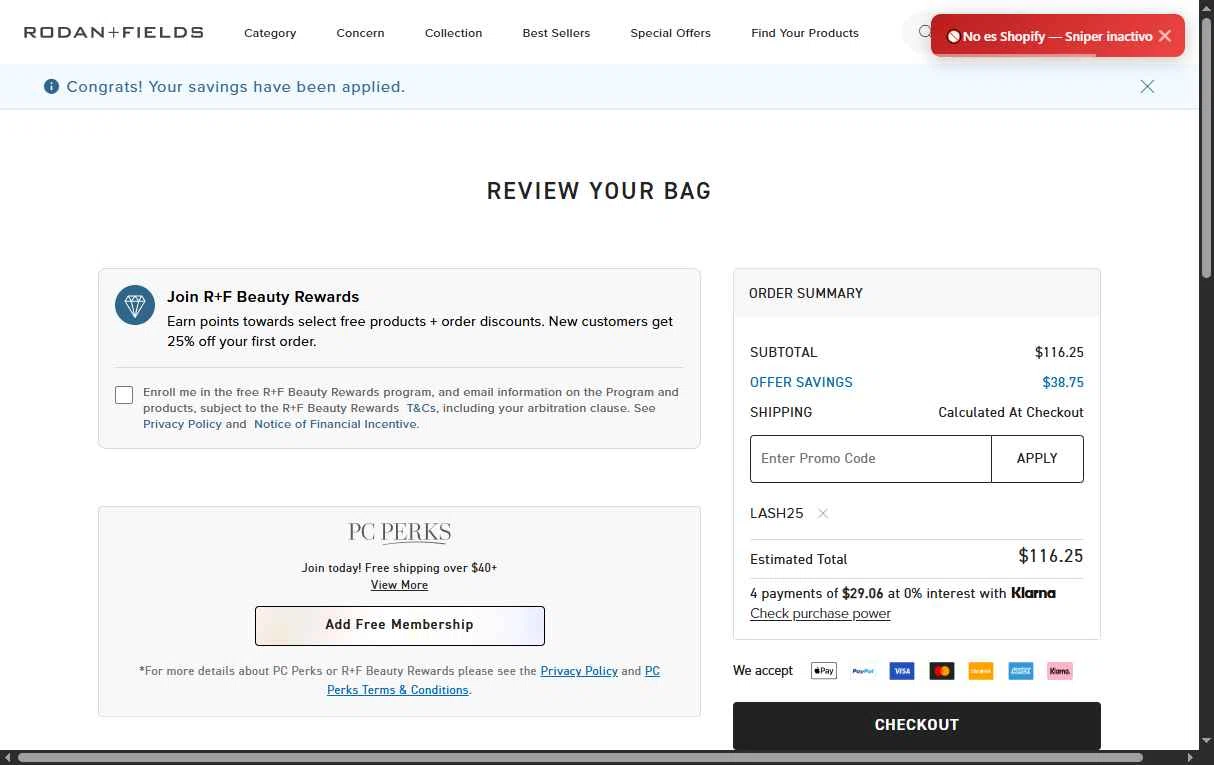Open PC Perks Terms & Conditions link
Screen dimensions: 1214x765
[398, 690]
